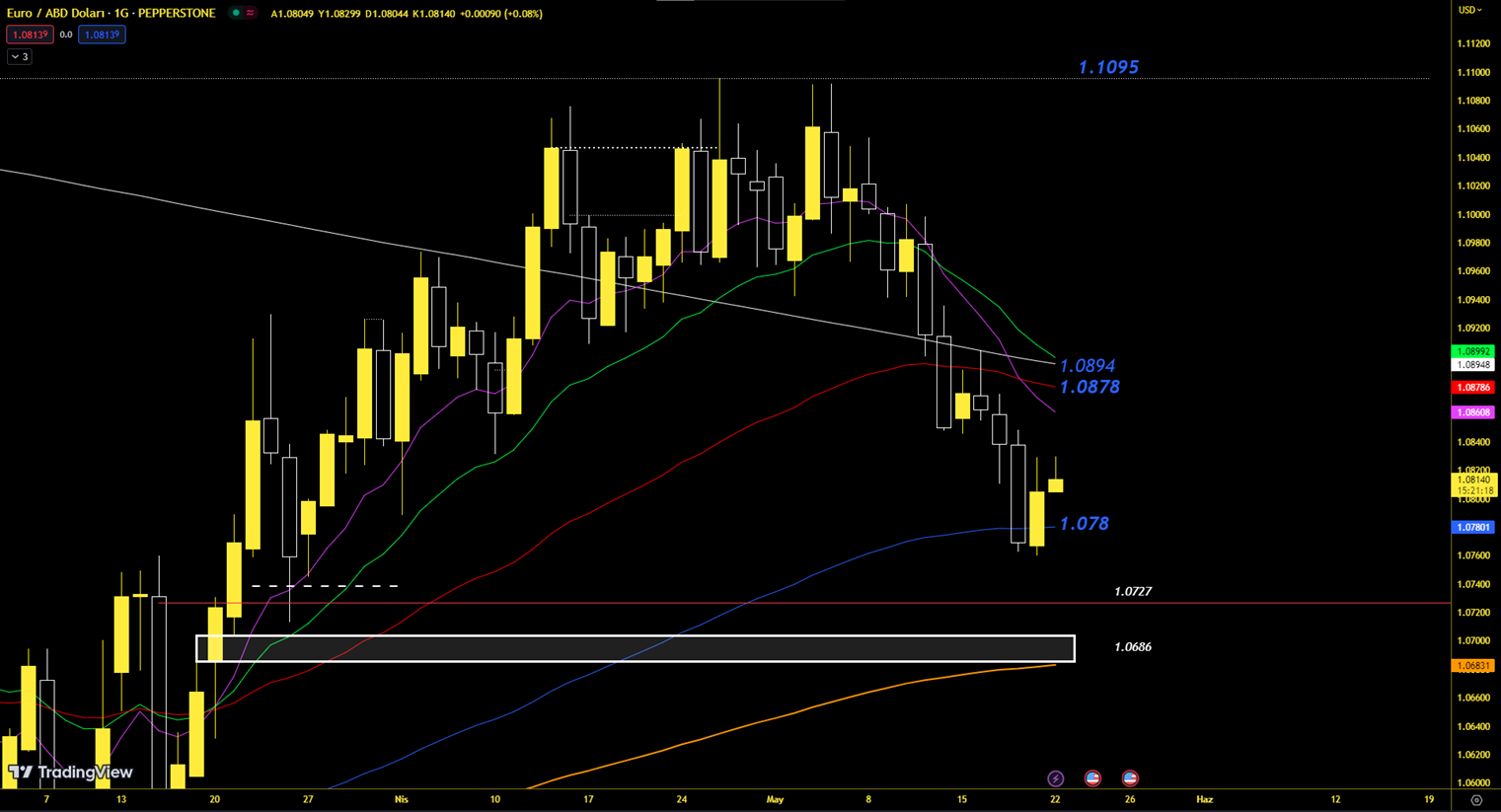Select the white rectangle support zone near 1.0686
This screenshot has width=1501, height=812.
[x=635, y=648]
